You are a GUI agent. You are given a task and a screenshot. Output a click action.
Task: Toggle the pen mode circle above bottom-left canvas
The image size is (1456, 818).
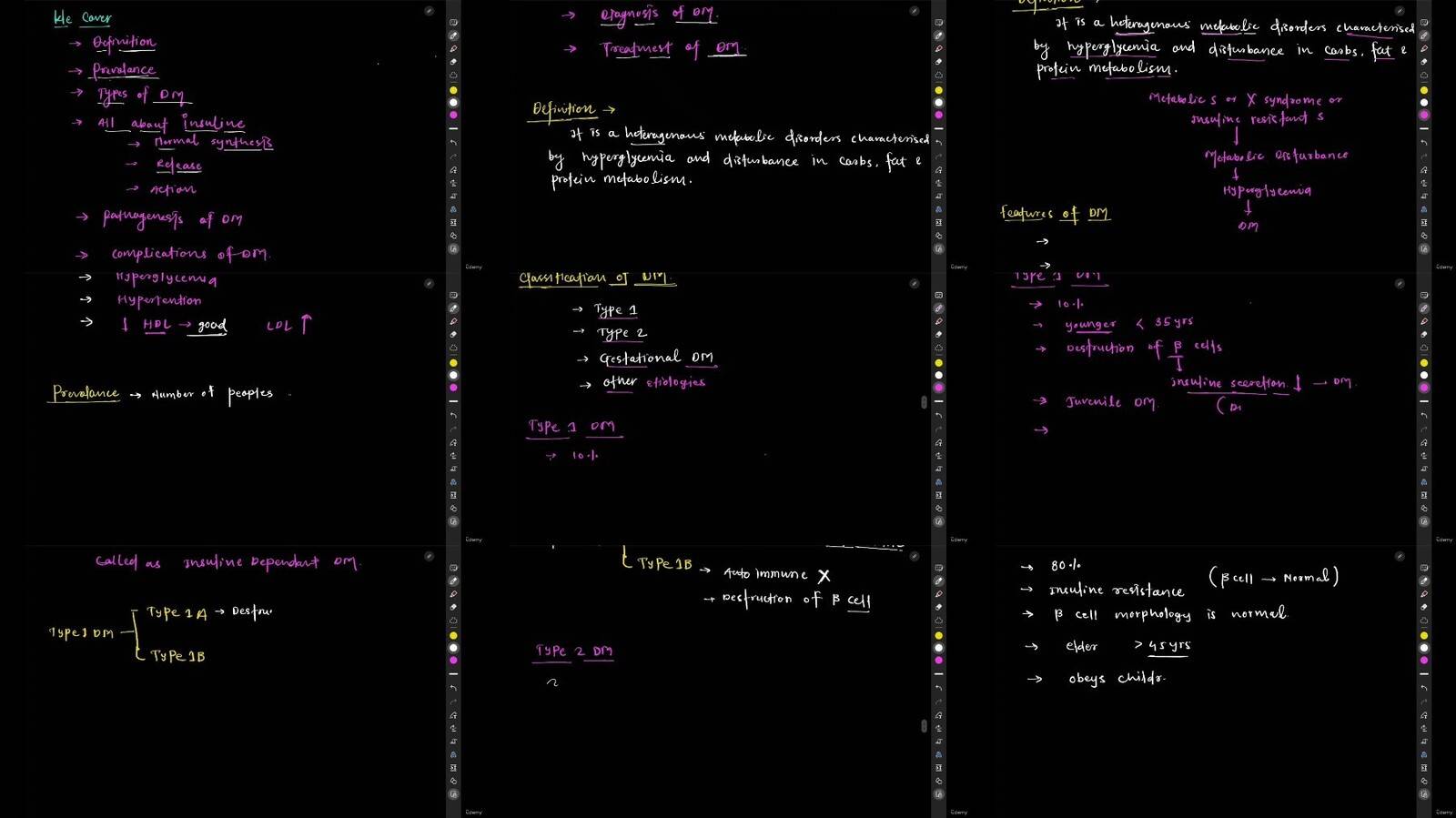(429, 556)
